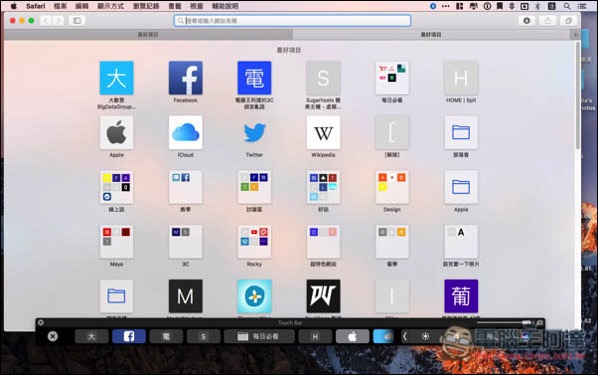Open the folder tile left of the M tile
This screenshot has height=375, width=598.
tap(116, 296)
